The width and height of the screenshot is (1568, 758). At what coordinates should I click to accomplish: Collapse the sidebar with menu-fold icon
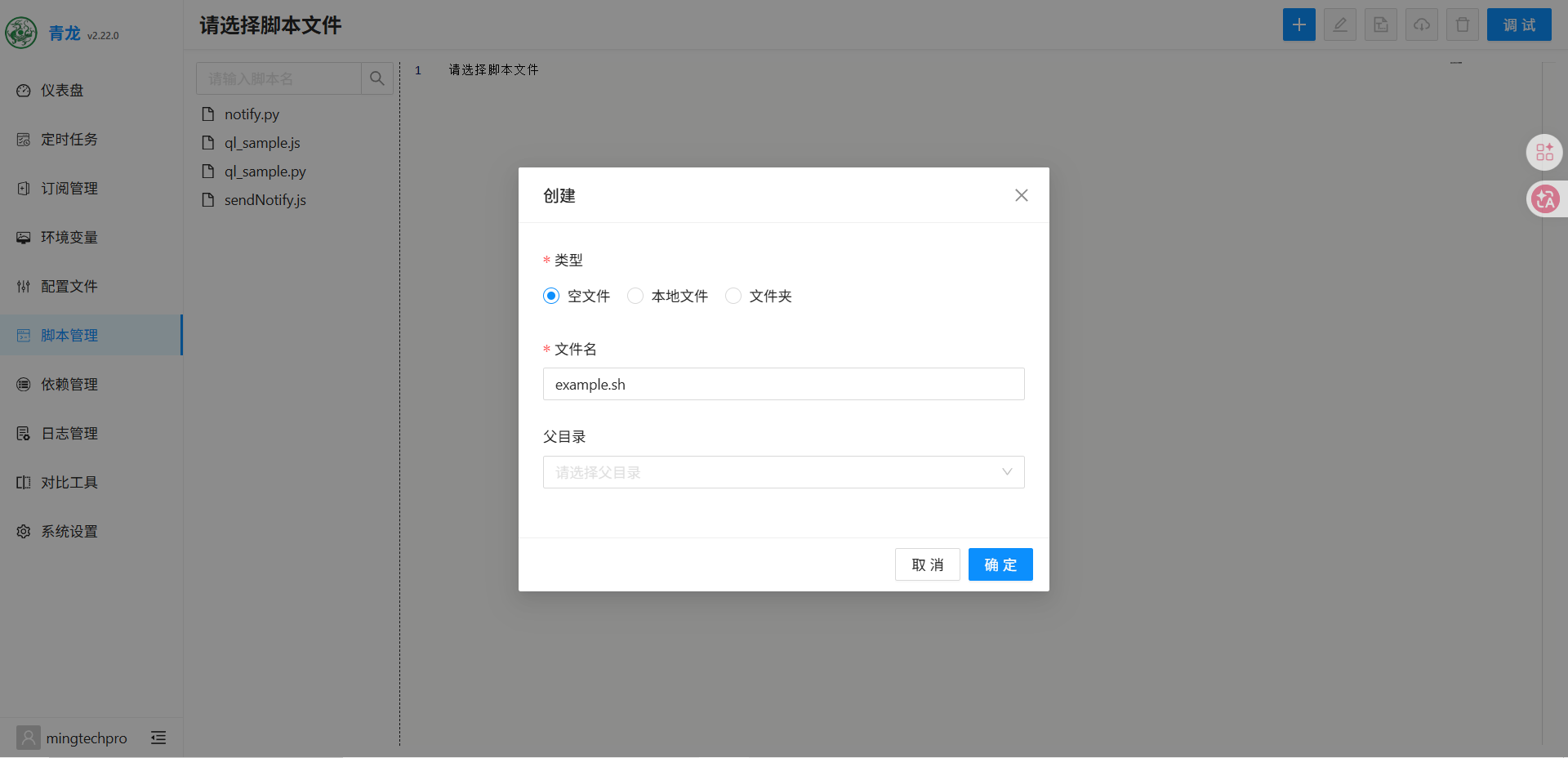coord(158,738)
